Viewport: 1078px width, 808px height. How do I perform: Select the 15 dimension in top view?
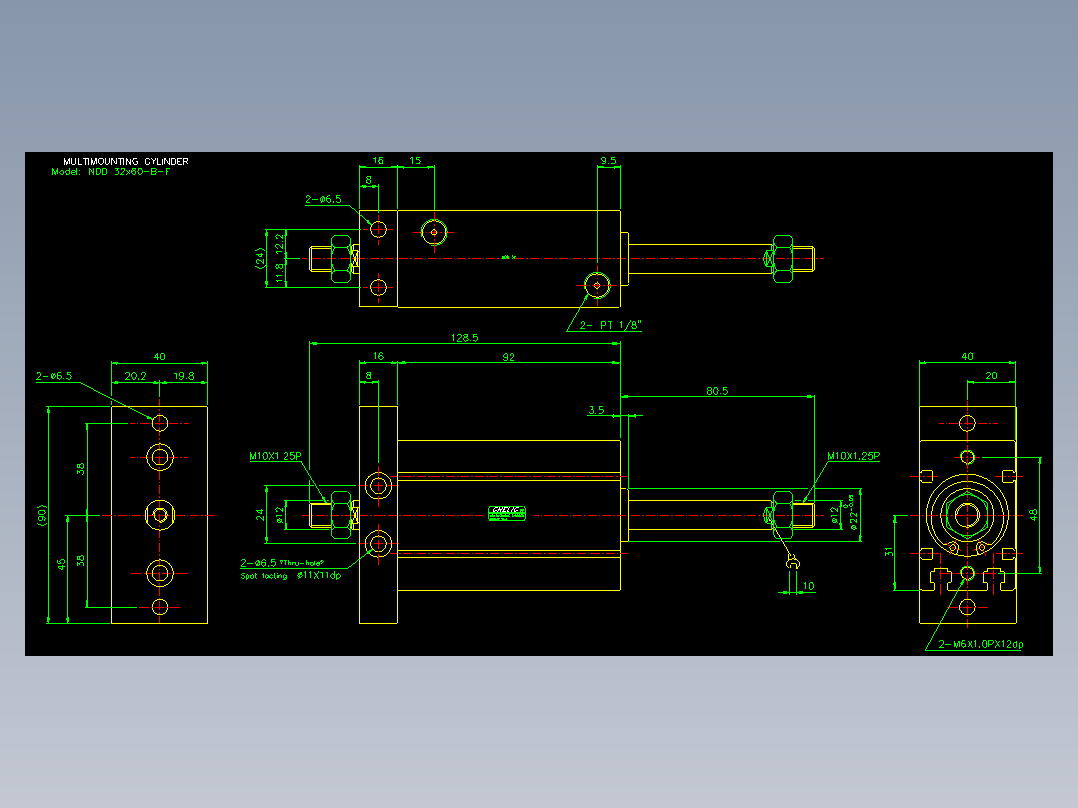(x=415, y=160)
